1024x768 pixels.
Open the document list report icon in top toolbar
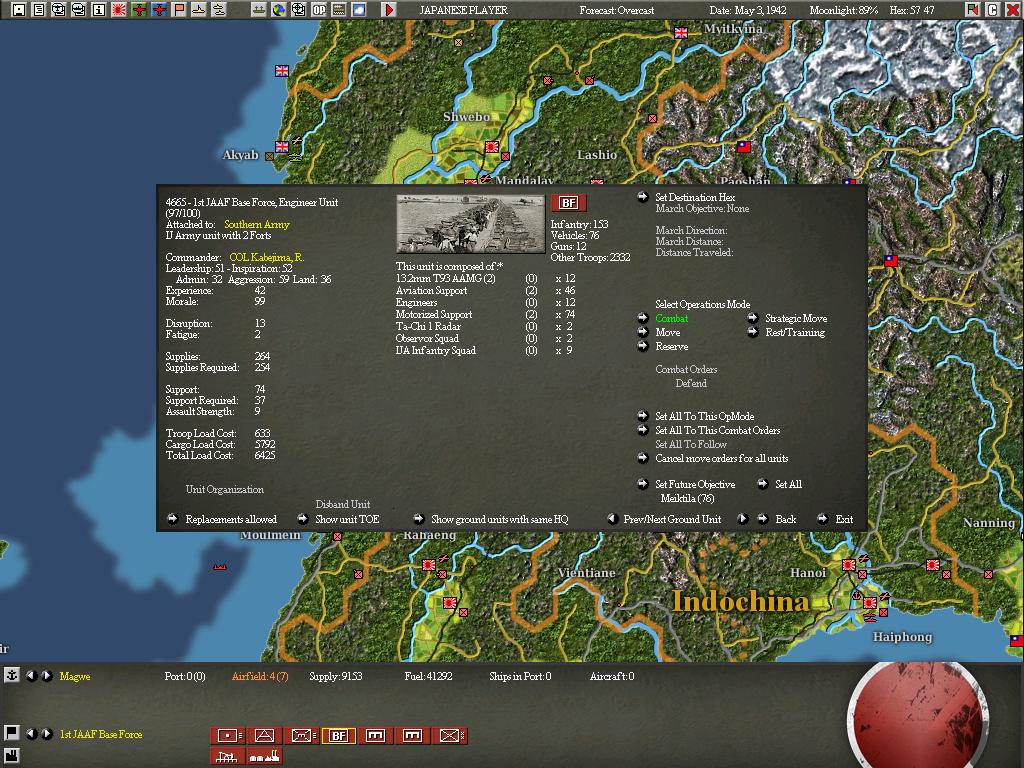click(39, 9)
